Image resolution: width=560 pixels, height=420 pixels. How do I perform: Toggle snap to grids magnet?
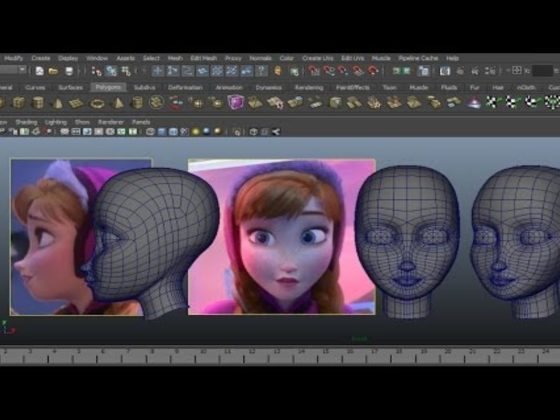click(x=314, y=71)
